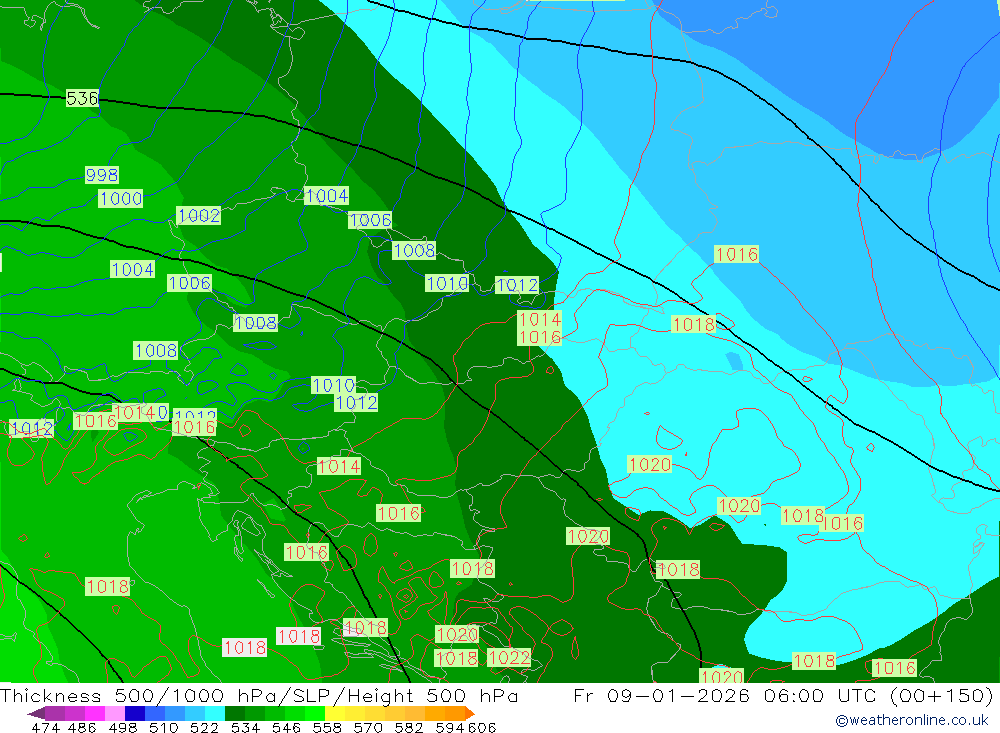Click the purple arrow tip of the legend
The width and height of the screenshot is (1000, 733).
tap(36, 713)
